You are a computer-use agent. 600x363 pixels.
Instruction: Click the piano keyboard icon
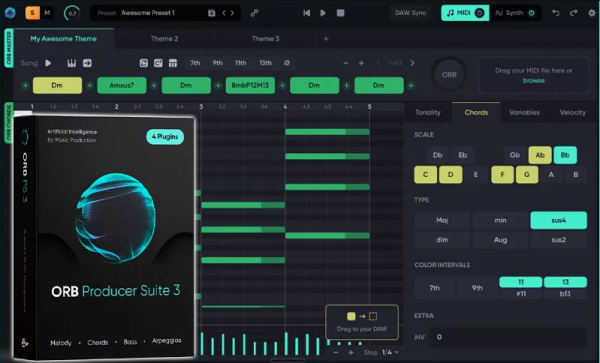click(72, 63)
